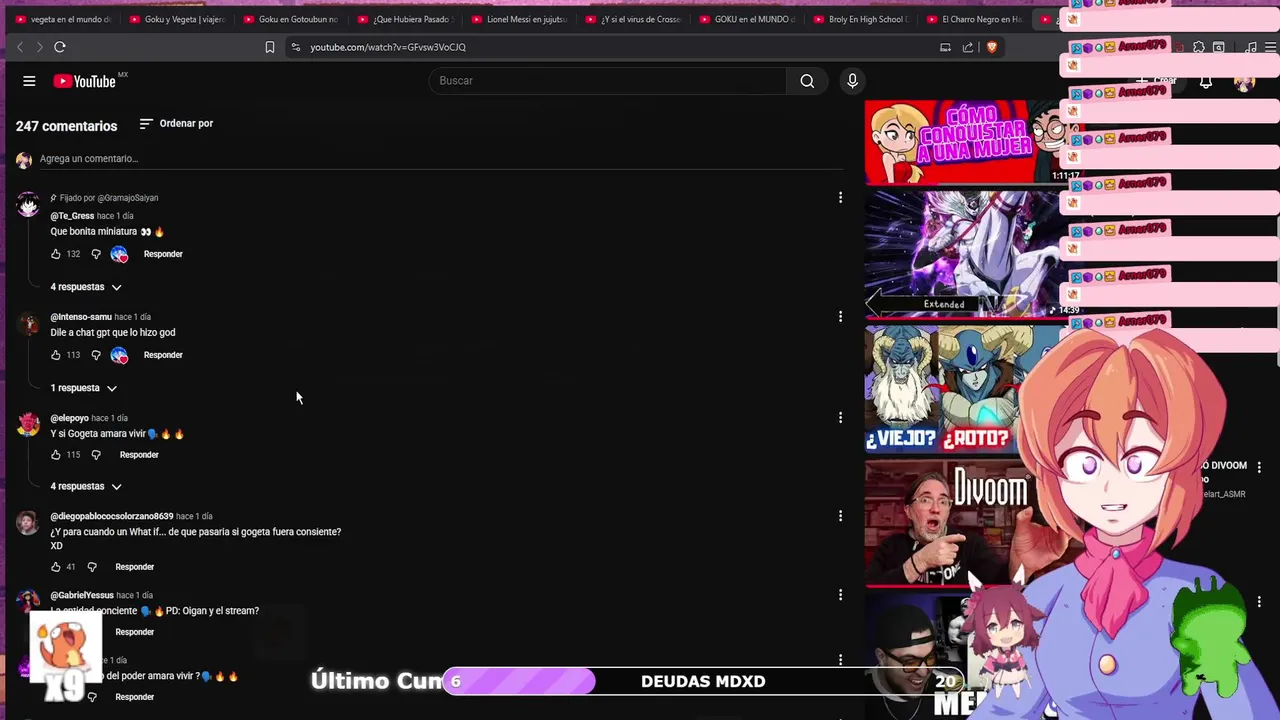This screenshot has width=1280, height=720.
Task: Click the search magnifier button
Action: [807, 81]
